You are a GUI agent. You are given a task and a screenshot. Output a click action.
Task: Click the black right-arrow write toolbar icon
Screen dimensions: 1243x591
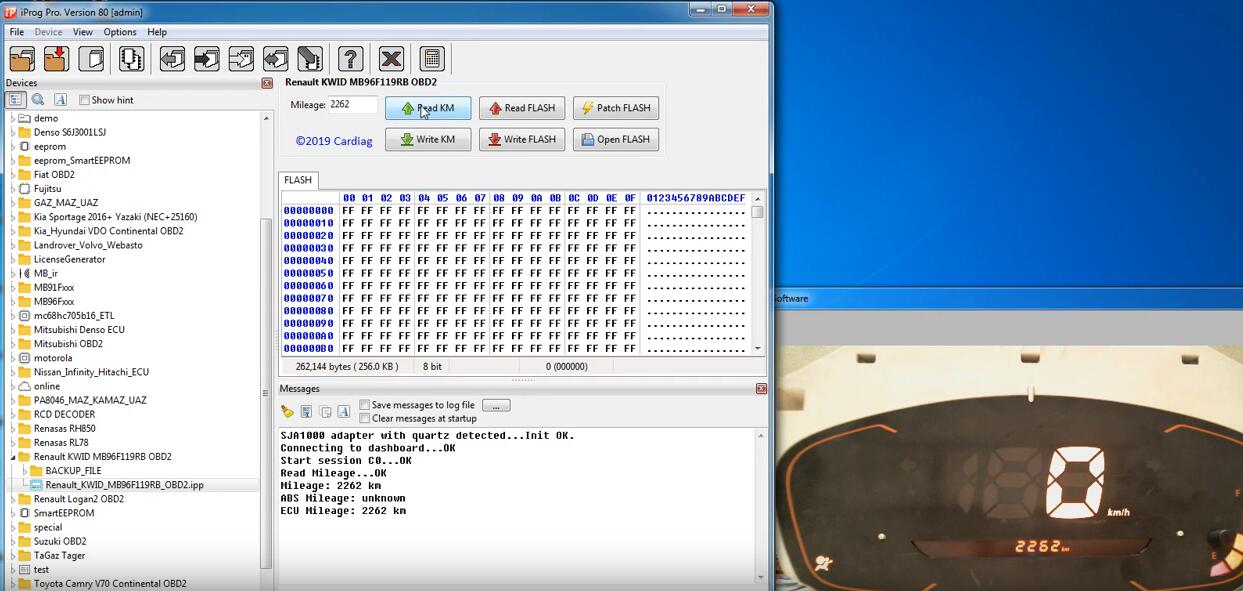(207, 59)
